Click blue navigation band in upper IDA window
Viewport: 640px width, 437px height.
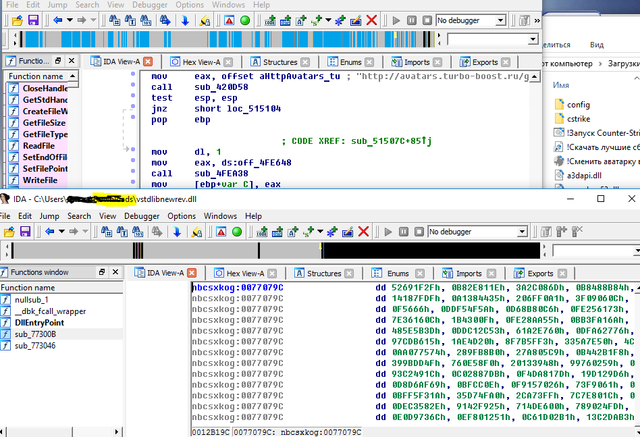pos(227,40)
